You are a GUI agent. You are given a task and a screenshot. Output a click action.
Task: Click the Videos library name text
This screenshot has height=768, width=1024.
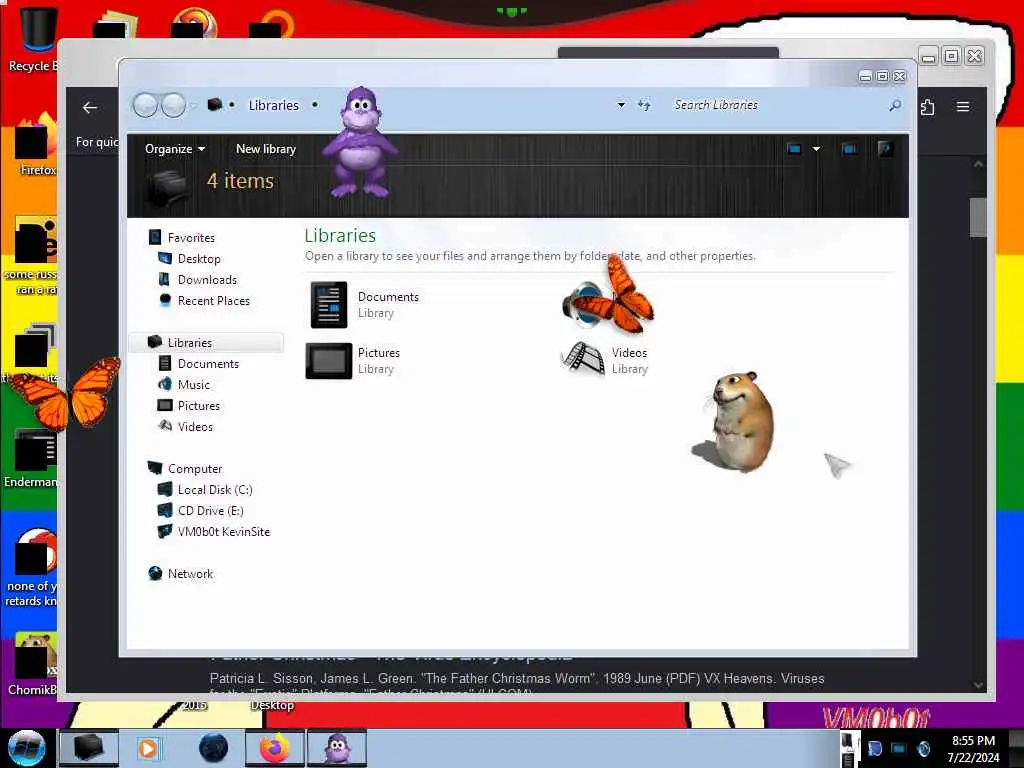click(630, 353)
